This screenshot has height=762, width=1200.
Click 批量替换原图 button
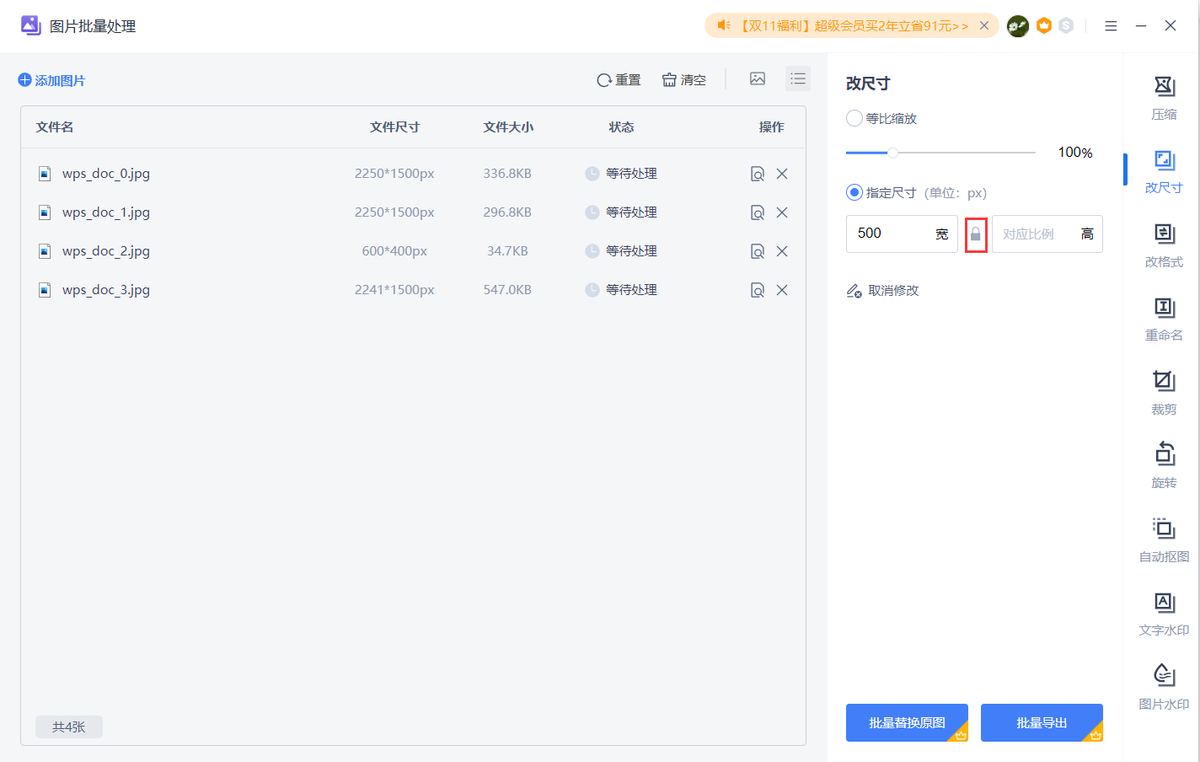pos(907,723)
